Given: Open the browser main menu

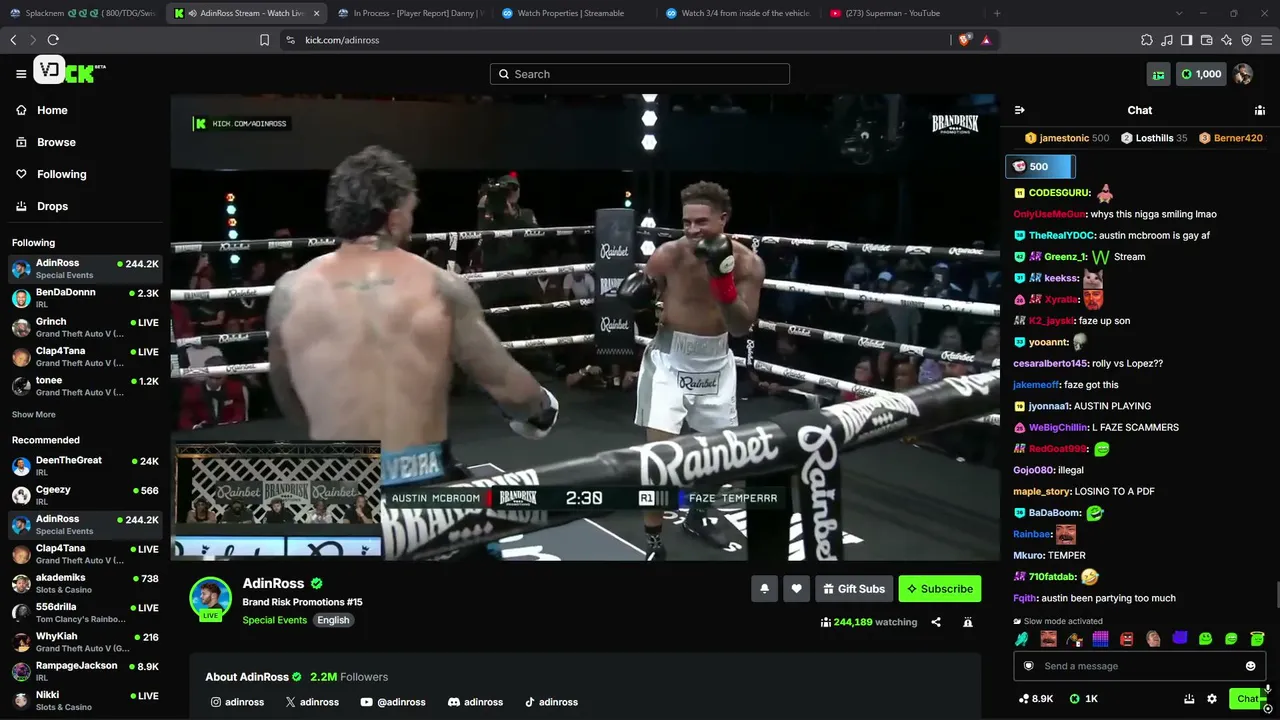Looking at the screenshot, I should point(1266,40).
